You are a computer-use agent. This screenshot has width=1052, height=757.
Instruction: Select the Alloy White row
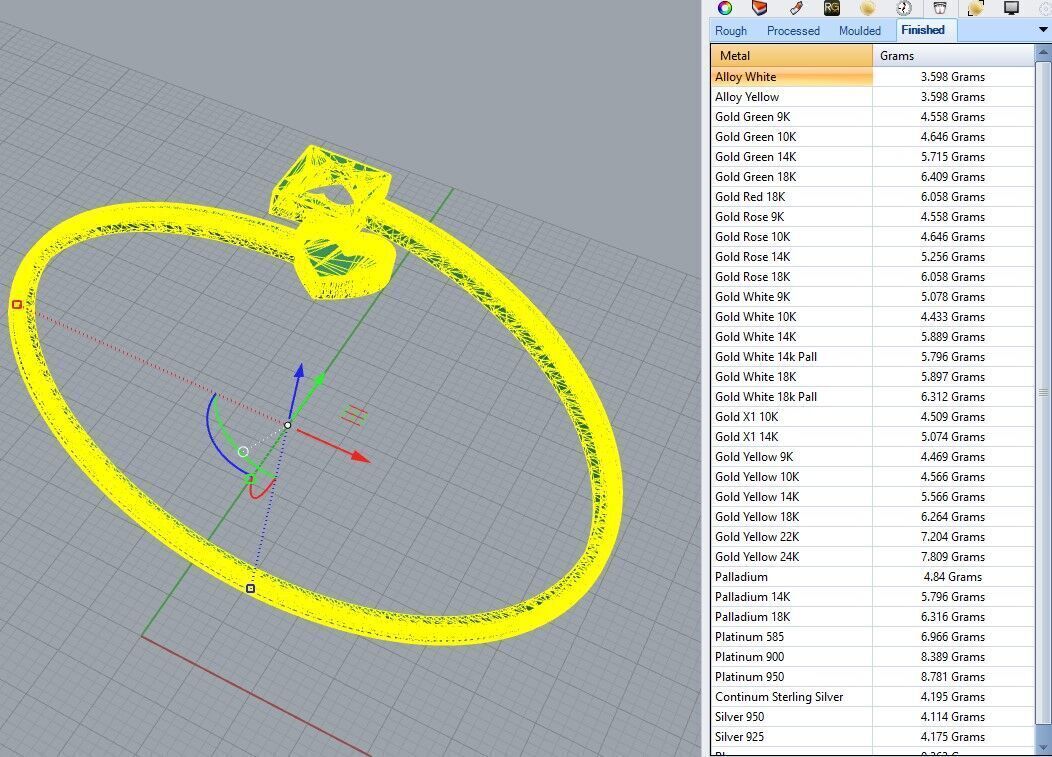click(873, 77)
